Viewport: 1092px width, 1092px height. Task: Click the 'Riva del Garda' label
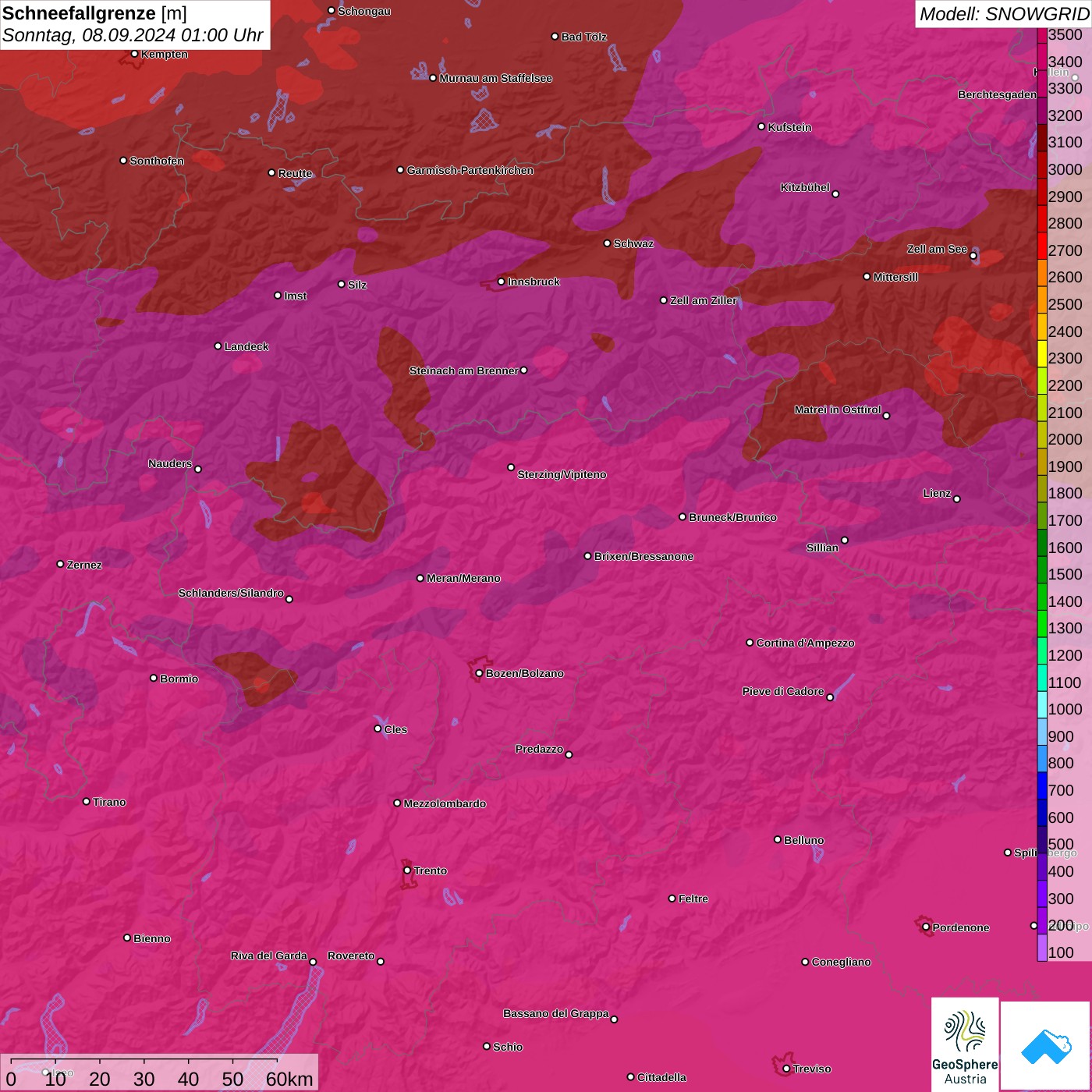click(x=269, y=955)
